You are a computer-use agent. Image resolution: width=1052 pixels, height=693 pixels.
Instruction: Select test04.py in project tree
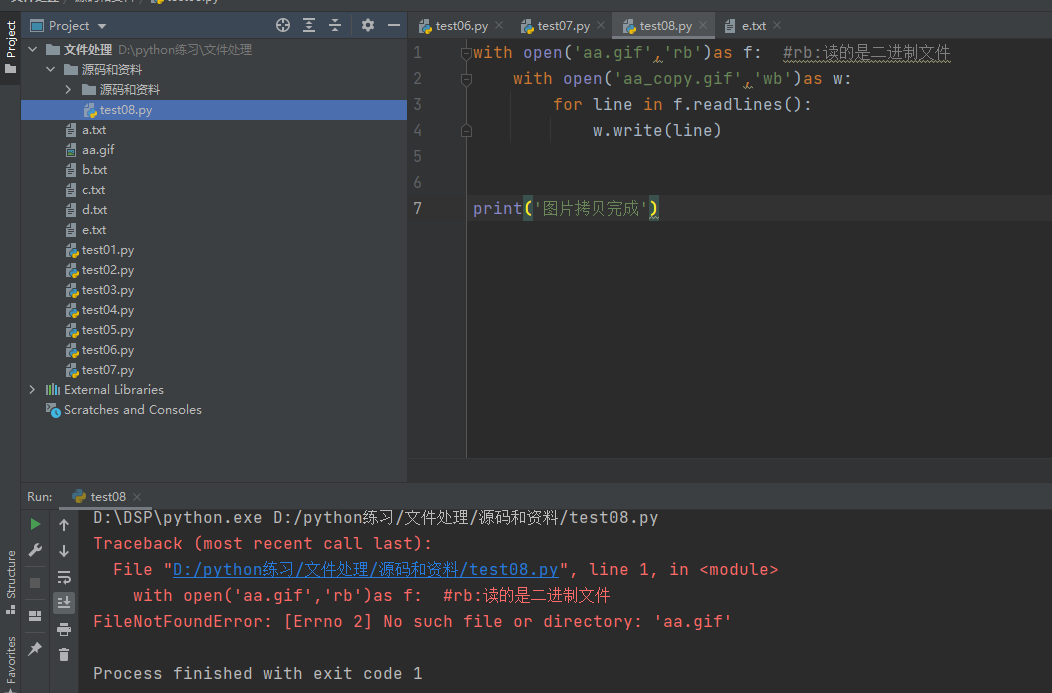coord(107,310)
